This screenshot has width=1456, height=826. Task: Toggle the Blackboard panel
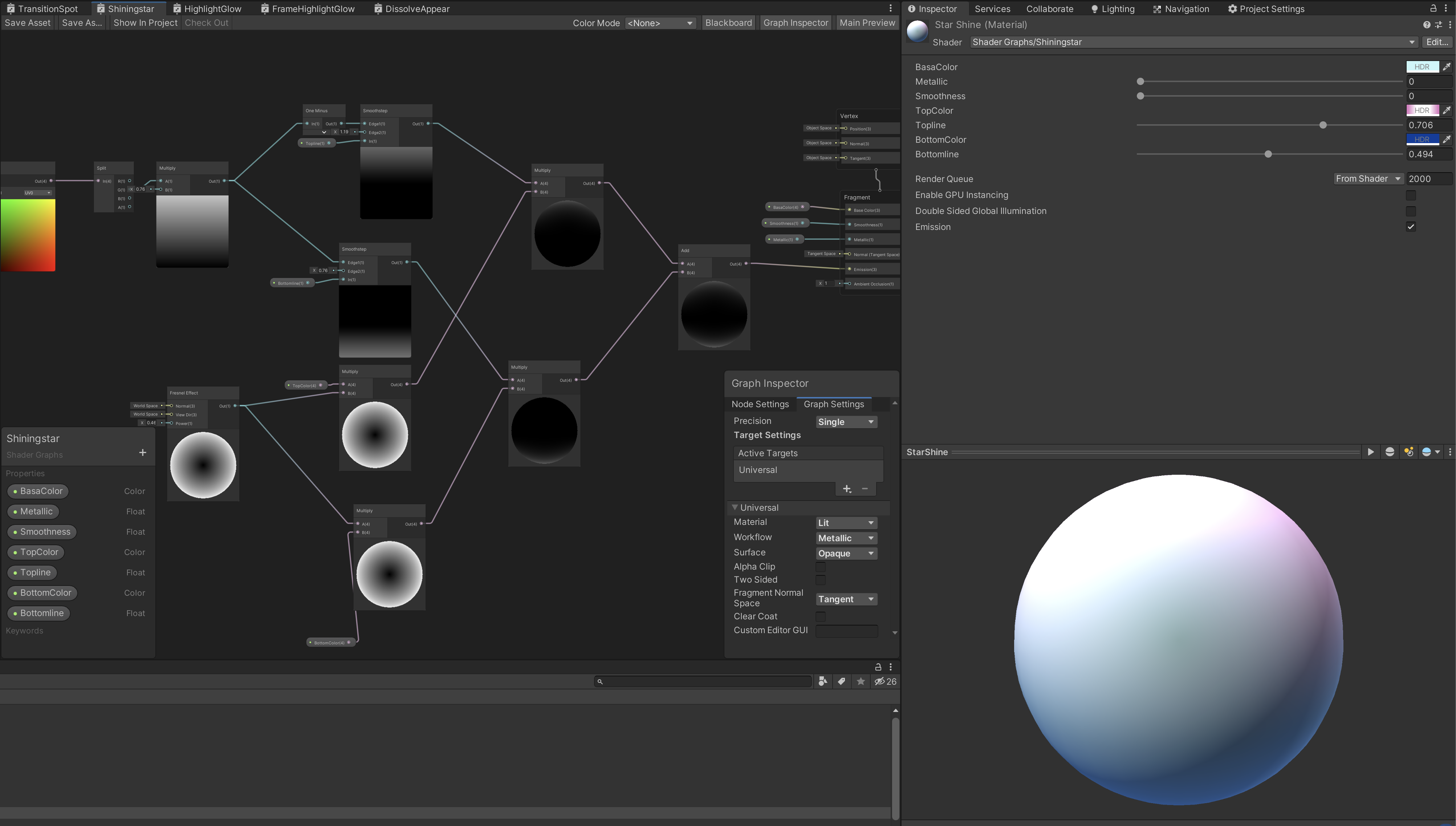tap(728, 23)
